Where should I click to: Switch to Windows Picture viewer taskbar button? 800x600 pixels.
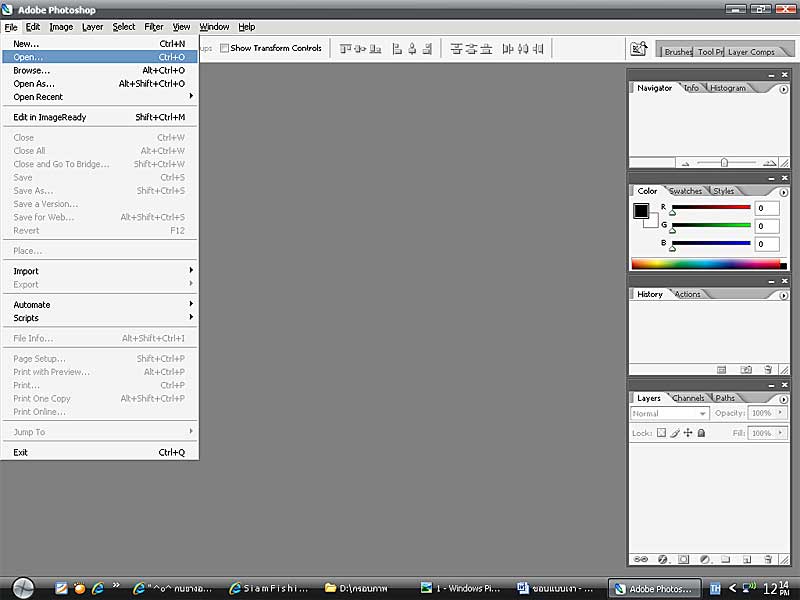pyautogui.click(x=461, y=588)
